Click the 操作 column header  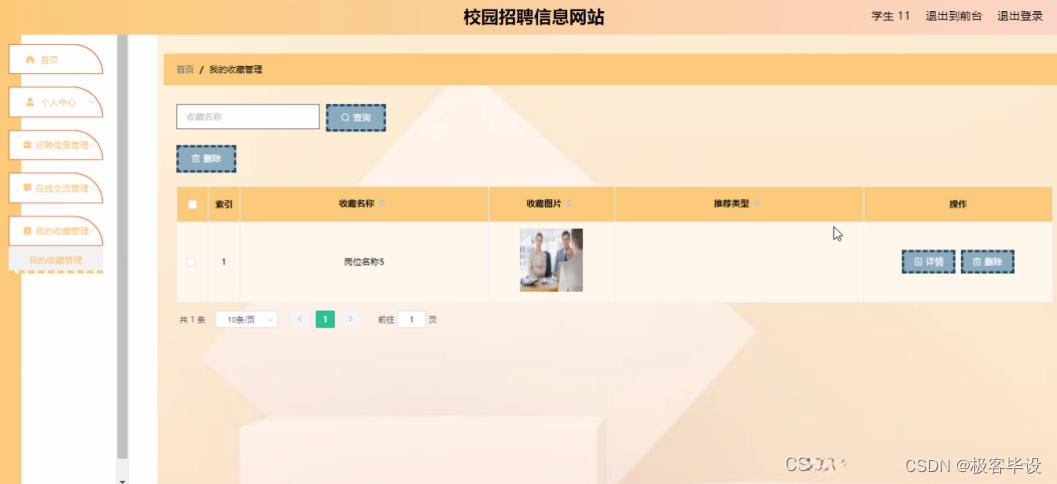[x=957, y=204]
